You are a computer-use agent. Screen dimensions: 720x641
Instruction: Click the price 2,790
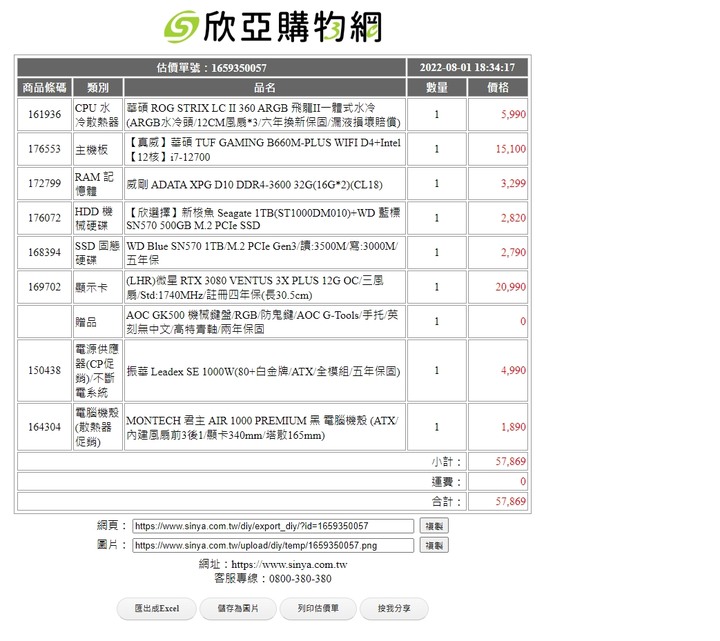[513, 252]
